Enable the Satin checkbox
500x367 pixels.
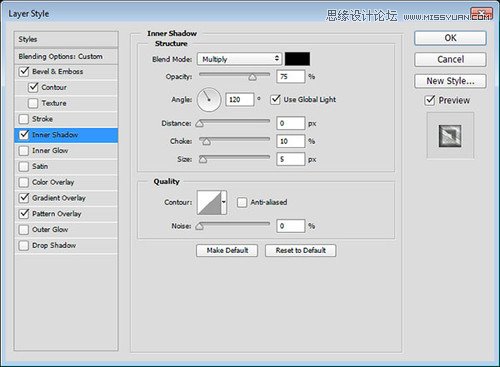click(24, 166)
